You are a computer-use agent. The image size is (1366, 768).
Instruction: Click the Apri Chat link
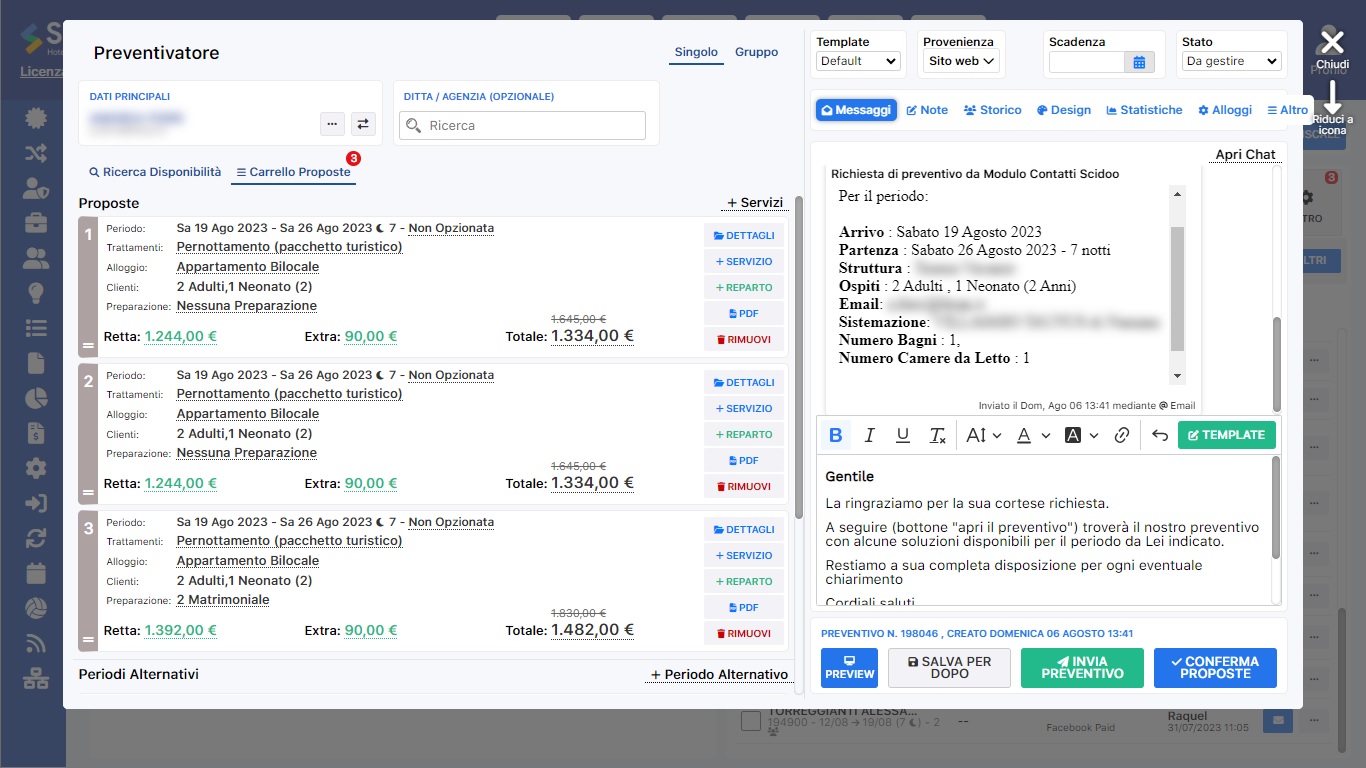pos(1246,155)
